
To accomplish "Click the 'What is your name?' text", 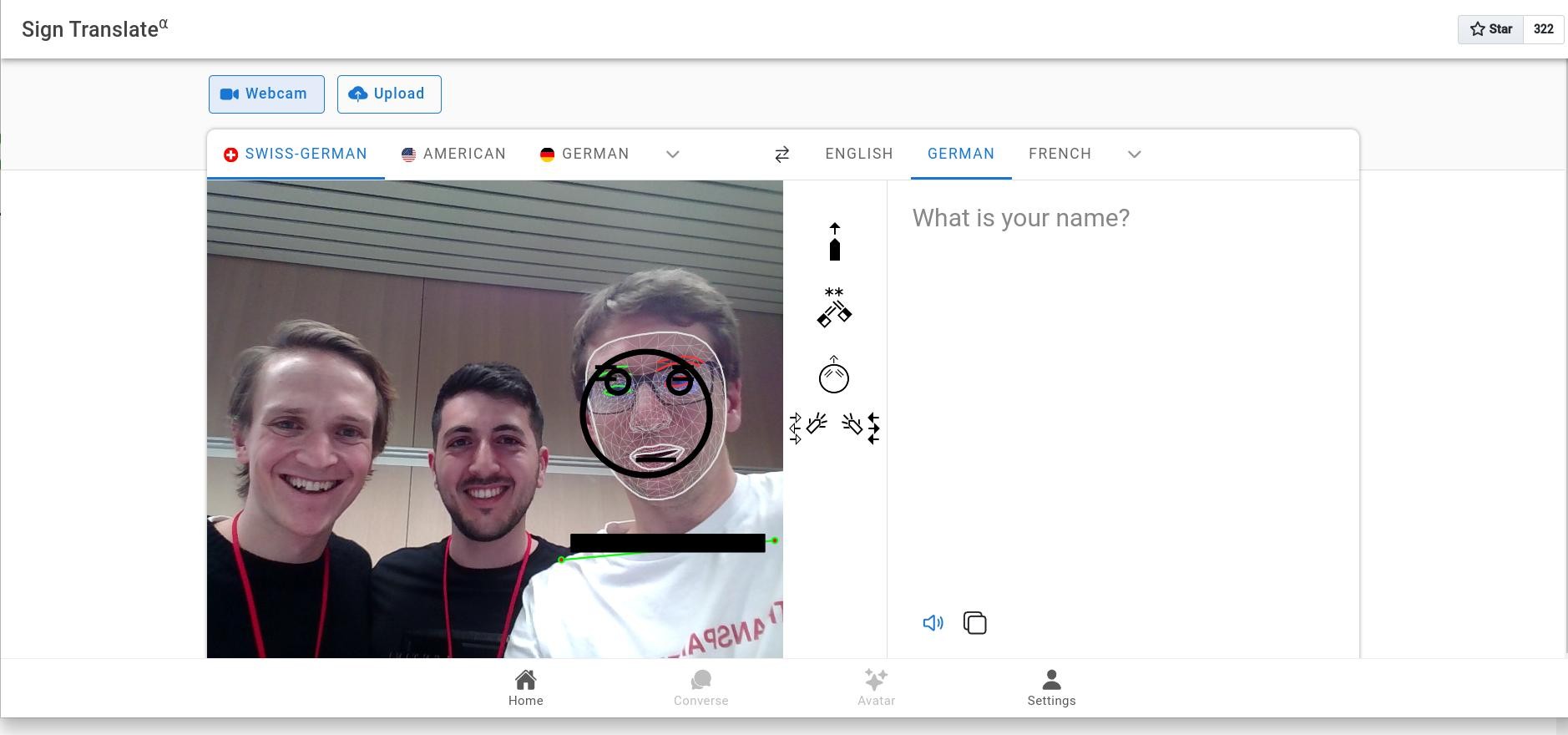I will point(1020,218).
